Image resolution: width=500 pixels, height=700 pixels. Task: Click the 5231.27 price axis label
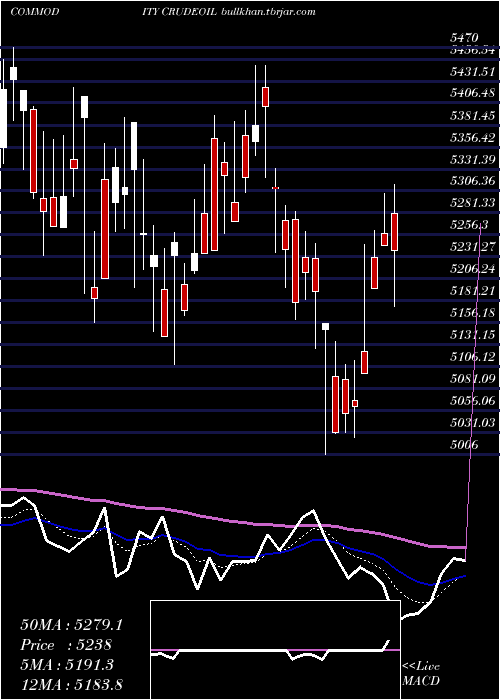pyautogui.click(x=473, y=247)
